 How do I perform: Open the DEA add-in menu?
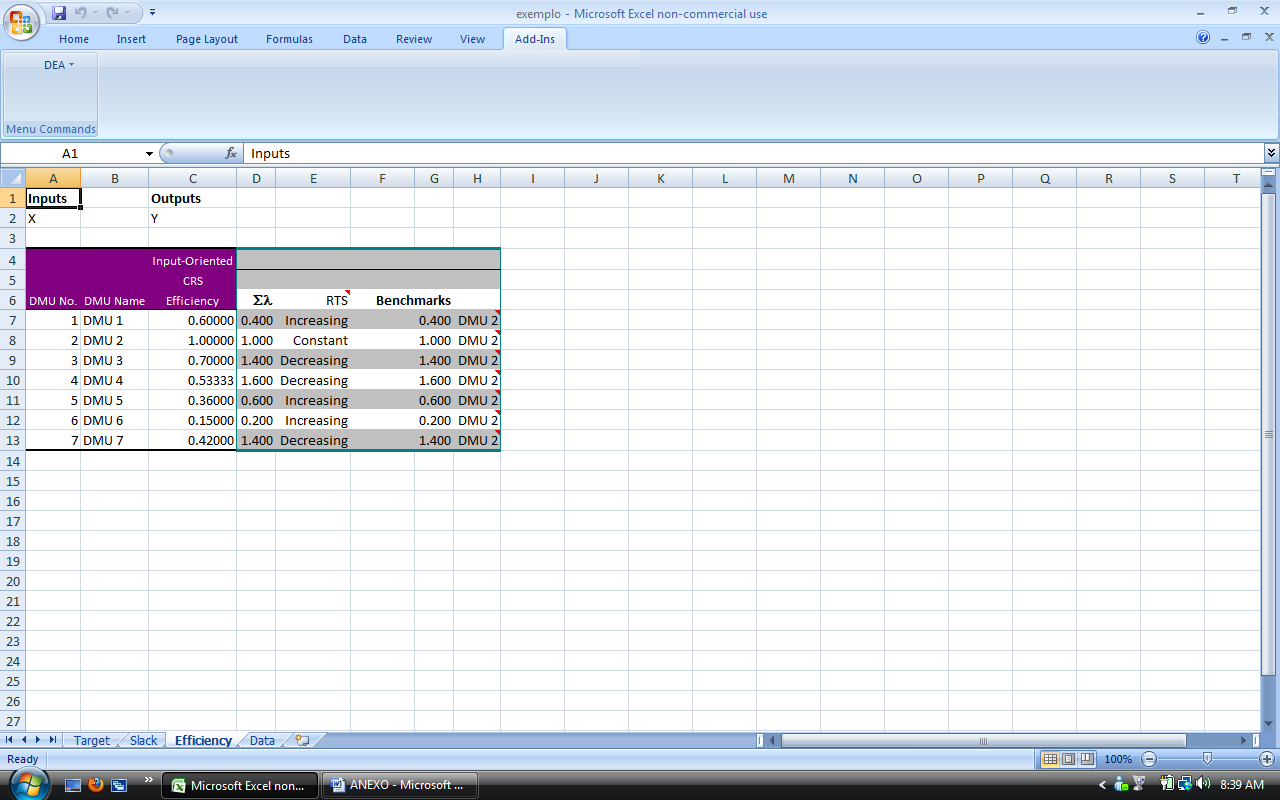(x=59, y=65)
